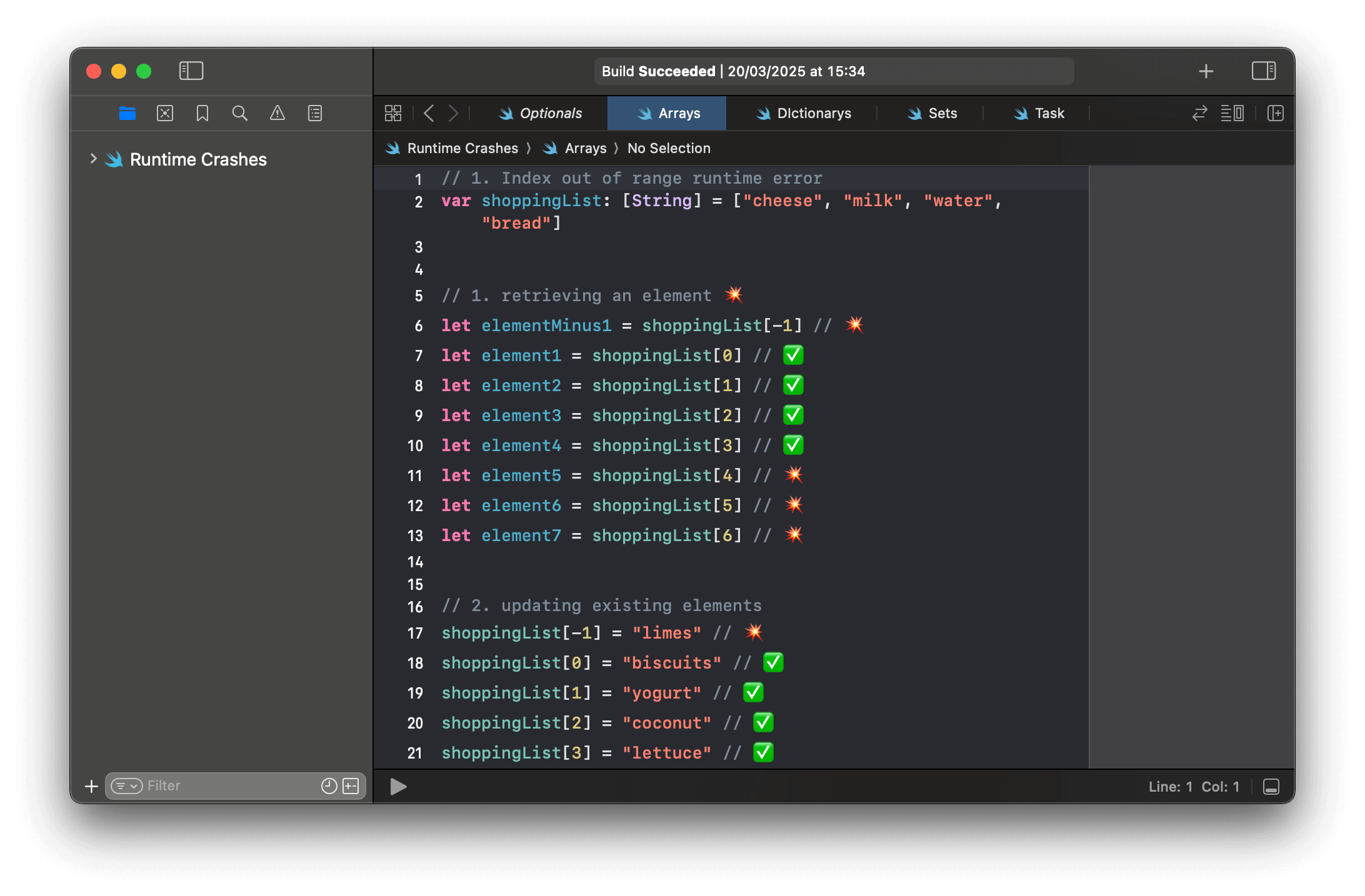This screenshot has width=1365, height=896.
Task: Open the Bookmark navigator
Action: click(202, 113)
